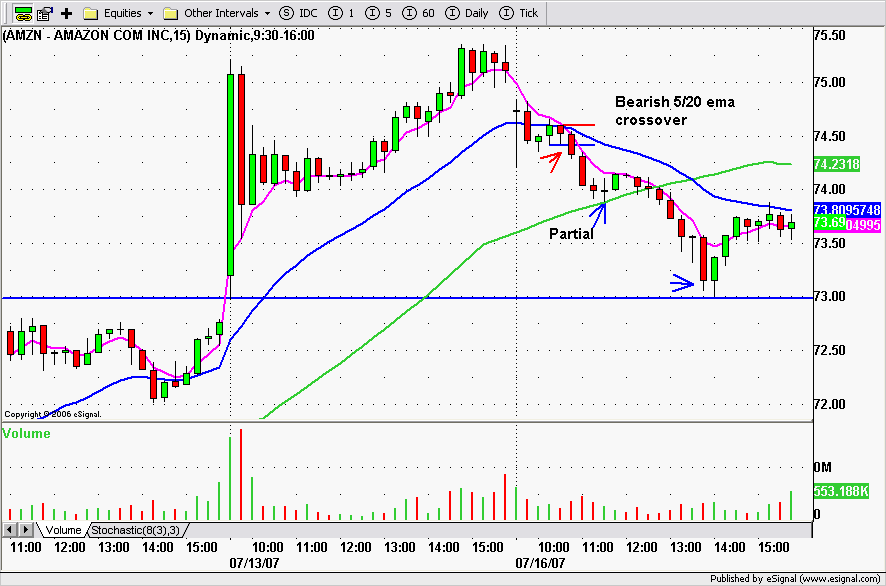Screen dimensions: 886x586
Task: Switch to the Daily interval
Action: tap(467, 13)
